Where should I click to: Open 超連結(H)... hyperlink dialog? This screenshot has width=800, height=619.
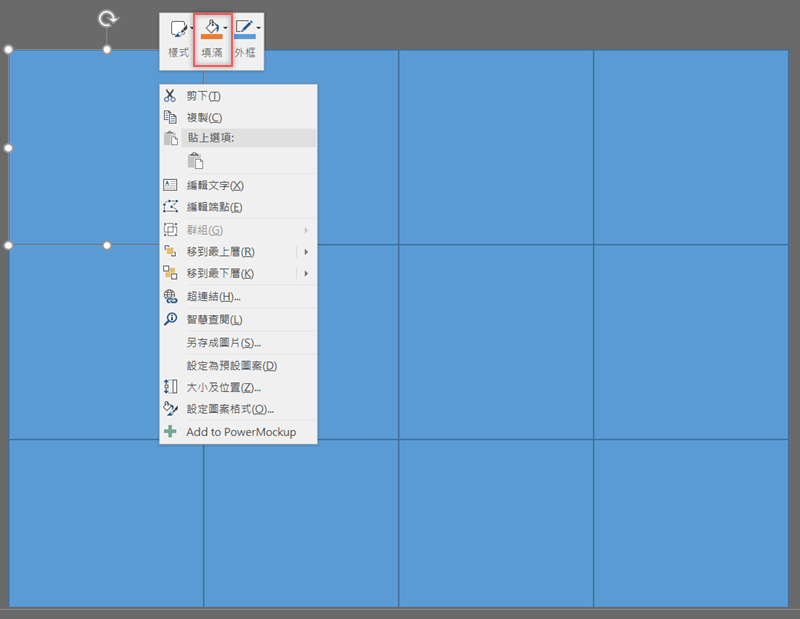(x=238, y=296)
